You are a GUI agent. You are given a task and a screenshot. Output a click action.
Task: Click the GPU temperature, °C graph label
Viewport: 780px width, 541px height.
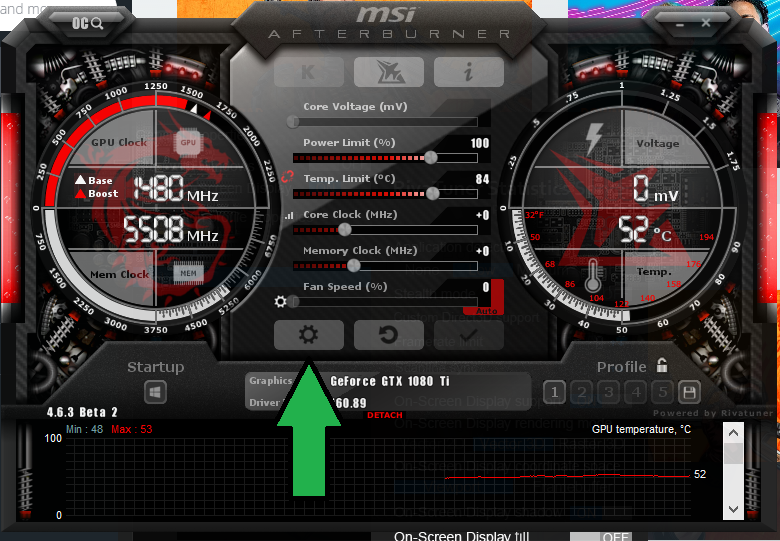point(641,430)
